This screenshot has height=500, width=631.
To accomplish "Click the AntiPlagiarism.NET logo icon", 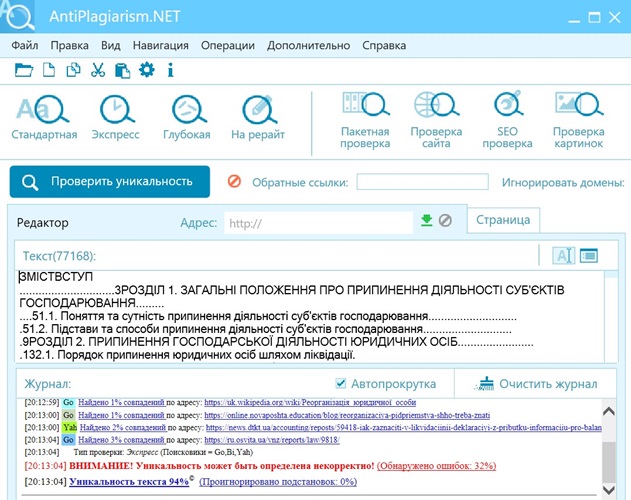I will [x=18, y=16].
